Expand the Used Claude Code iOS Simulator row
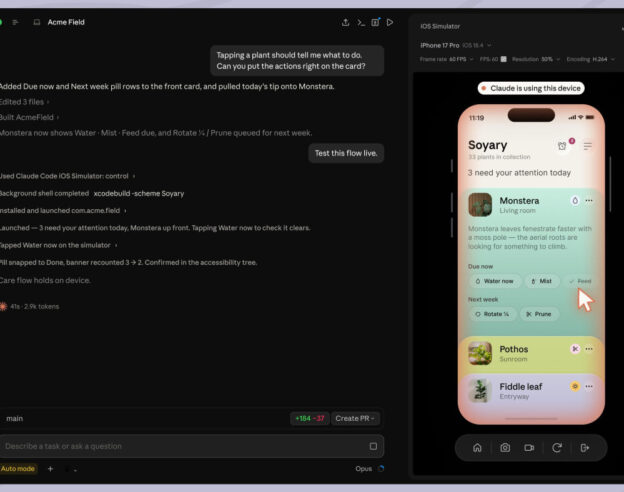Image resolution: width=624 pixels, height=492 pixels. point(68,176)
